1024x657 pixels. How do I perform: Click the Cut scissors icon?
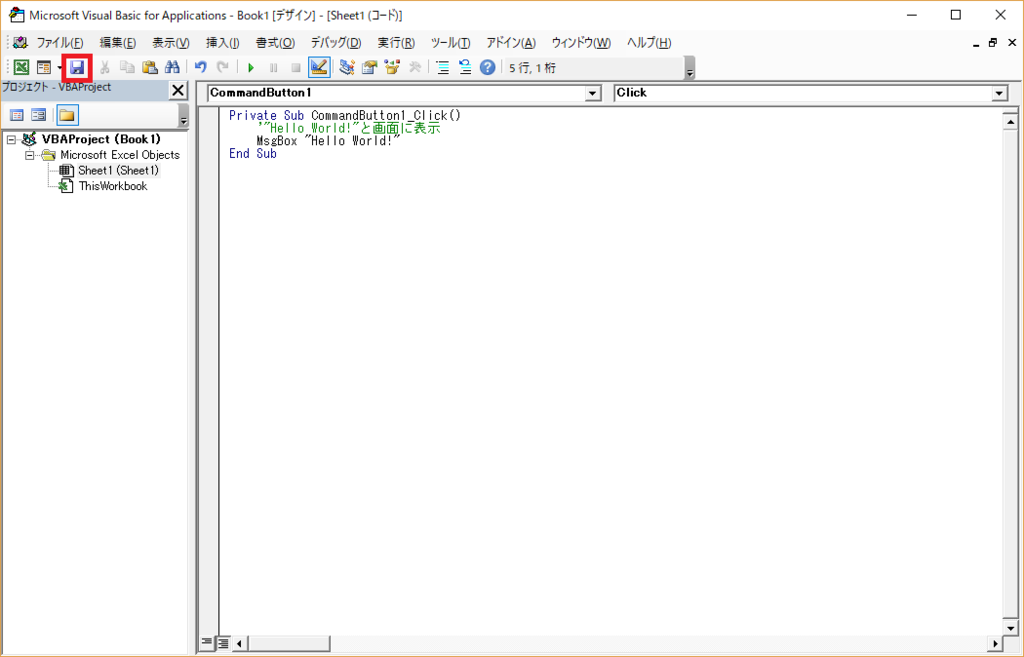(104, 67)
